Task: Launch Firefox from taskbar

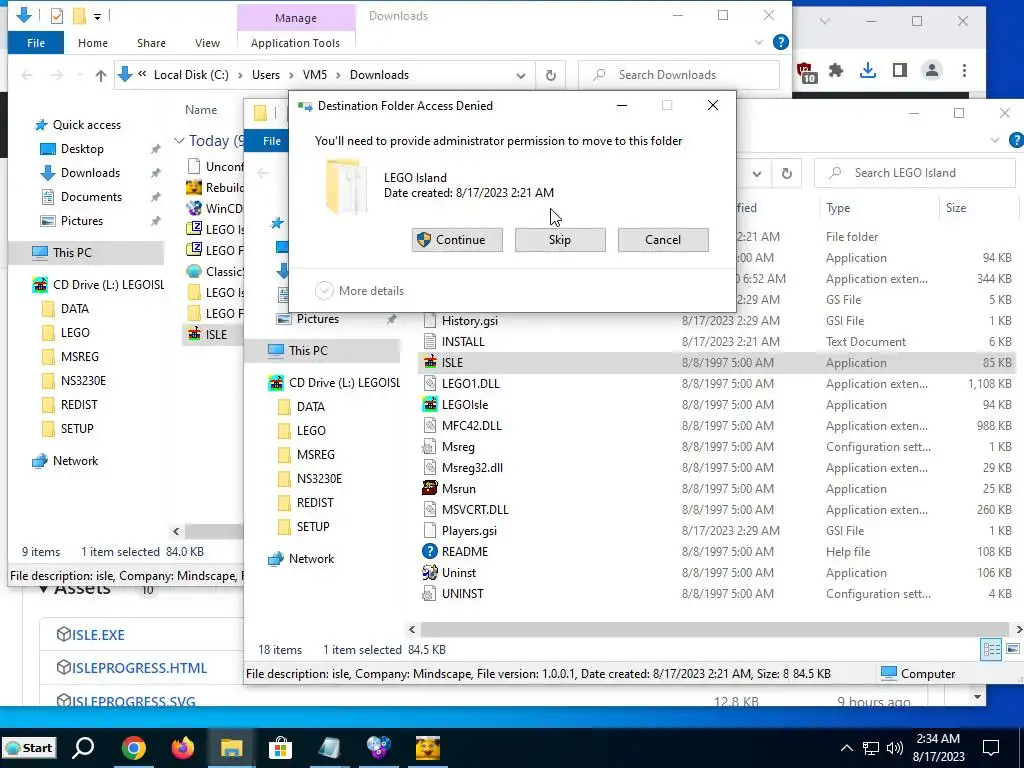Action: [183, 748]
